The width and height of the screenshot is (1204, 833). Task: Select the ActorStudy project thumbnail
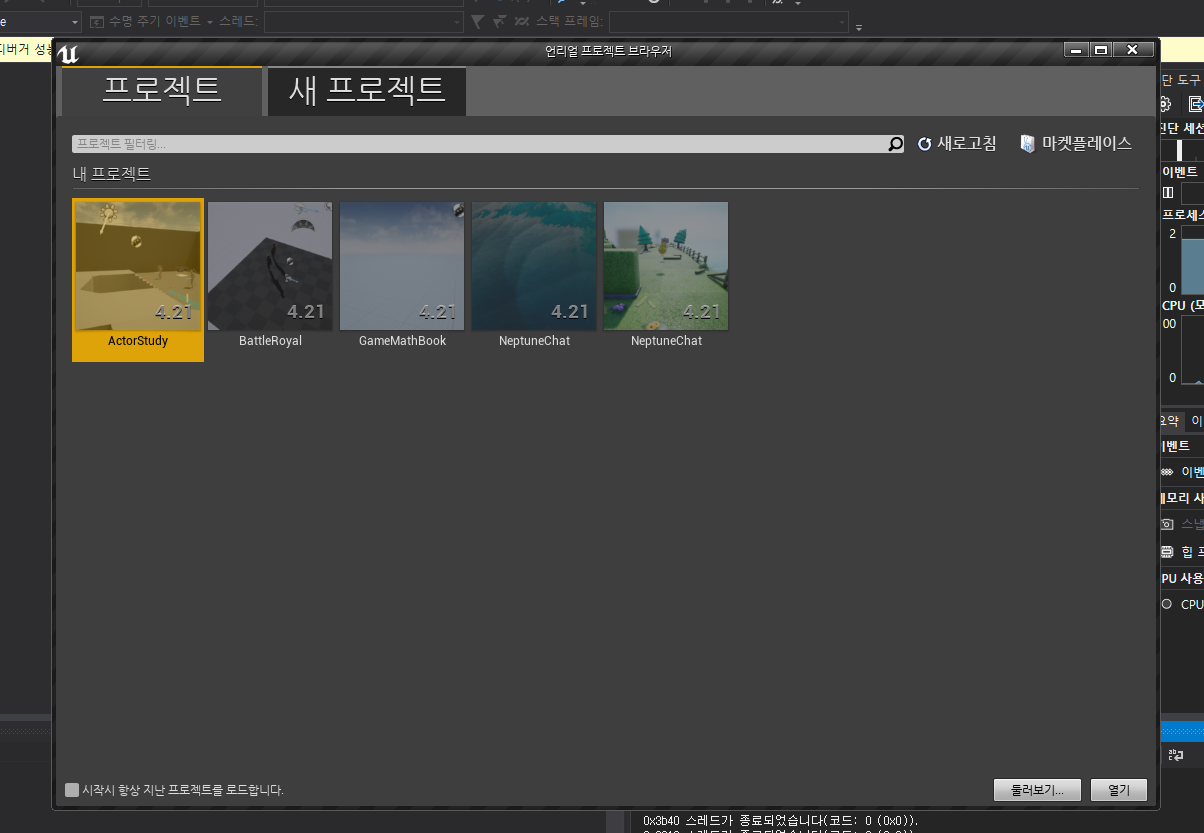tap(138, 266)
